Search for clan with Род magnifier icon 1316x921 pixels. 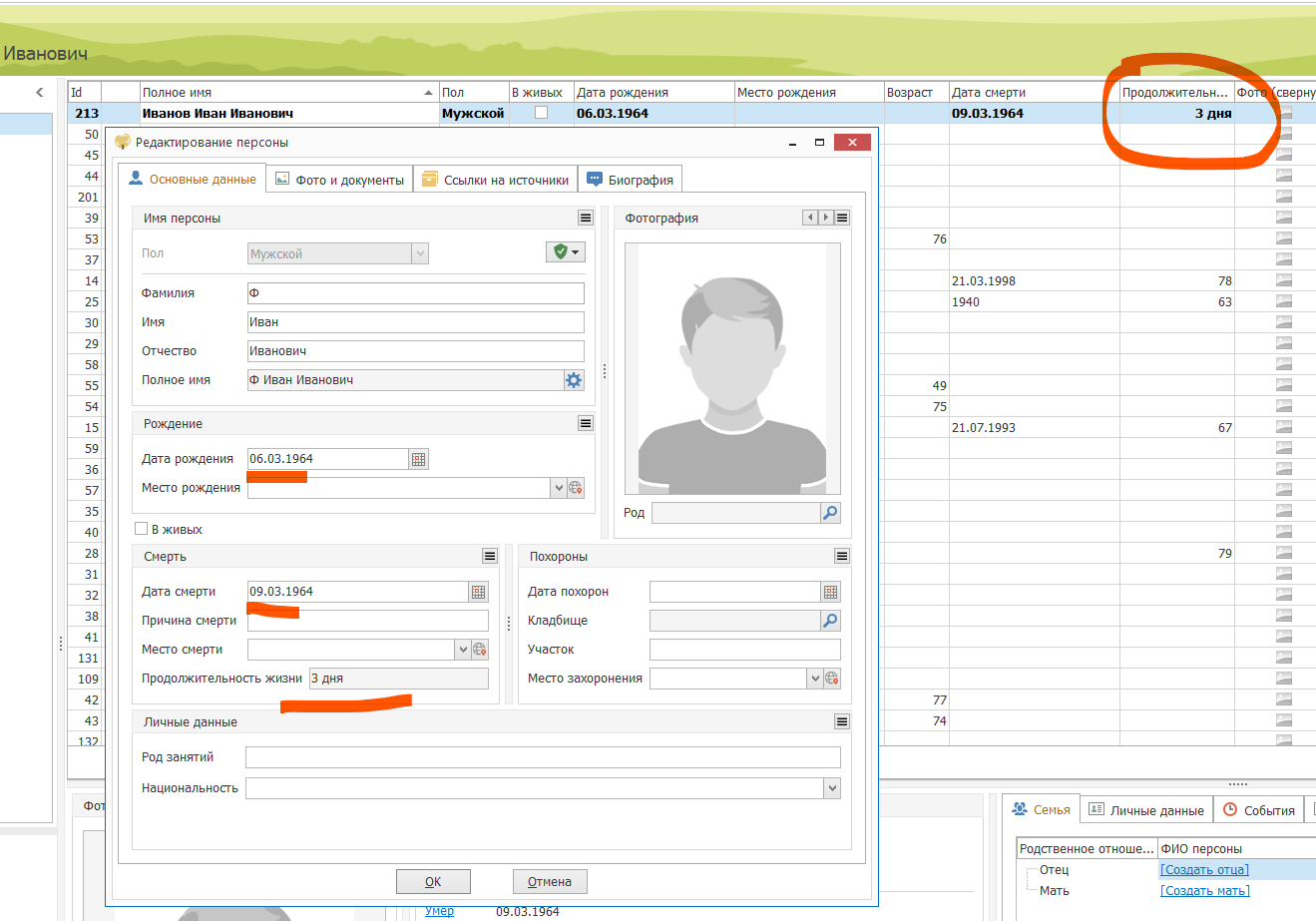tap(830, 513)
